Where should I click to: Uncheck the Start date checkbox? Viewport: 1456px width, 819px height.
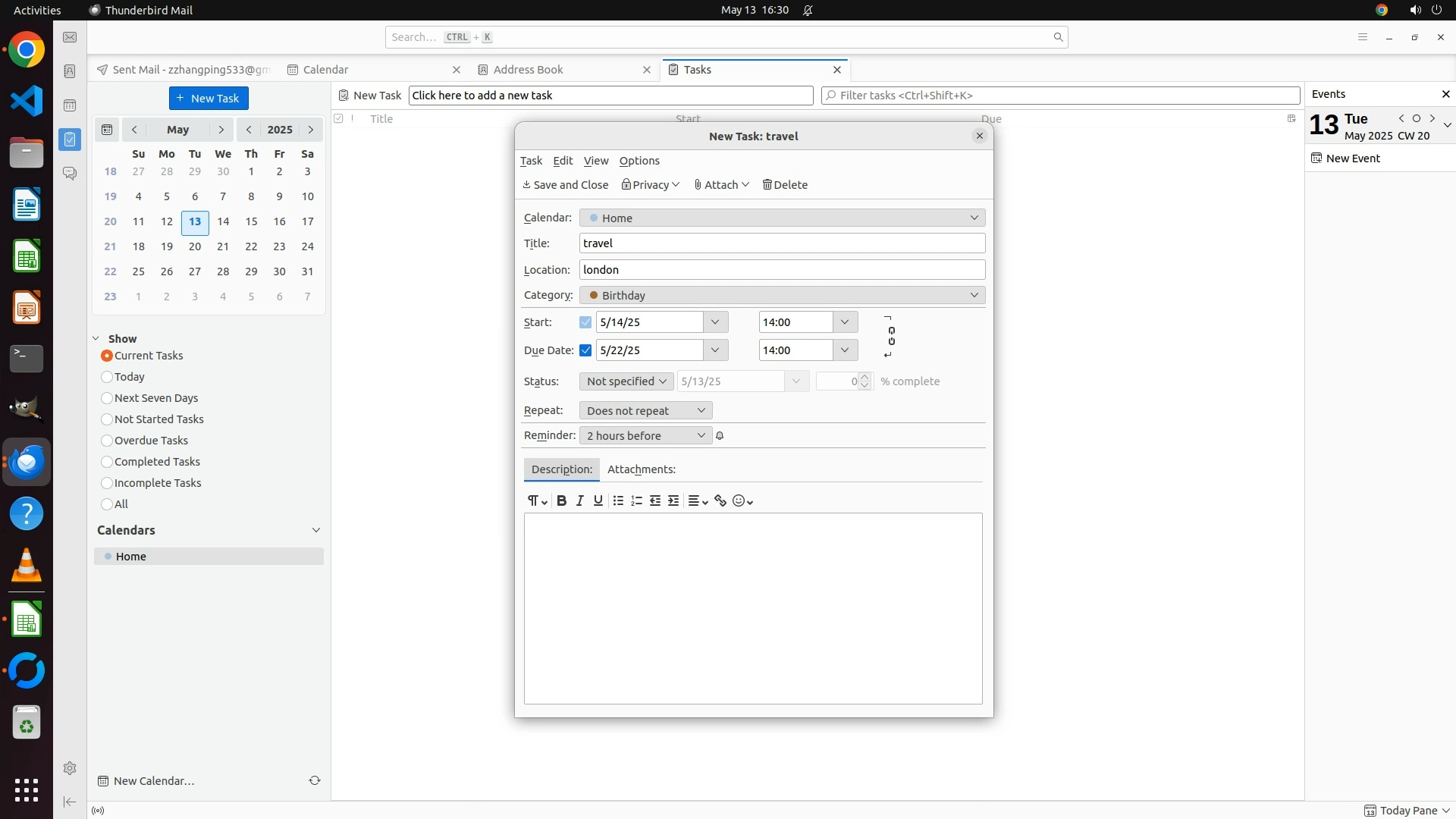pos(585,322)
